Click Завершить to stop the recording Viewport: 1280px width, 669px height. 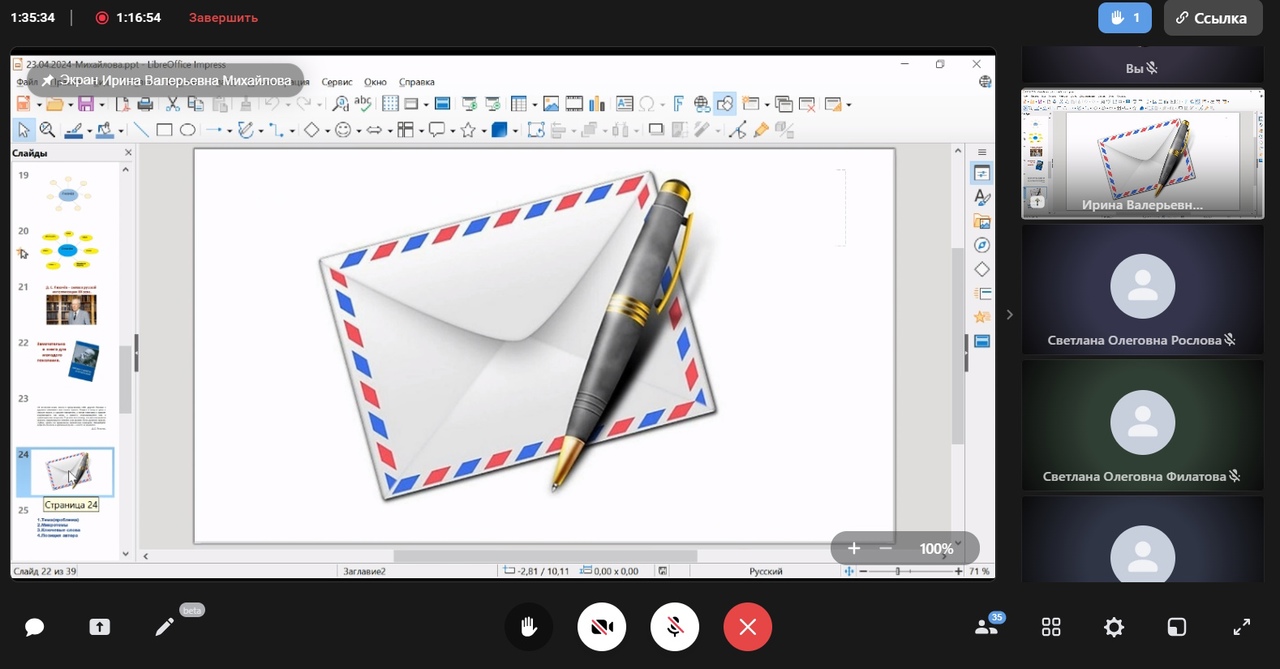click(223, 18)
